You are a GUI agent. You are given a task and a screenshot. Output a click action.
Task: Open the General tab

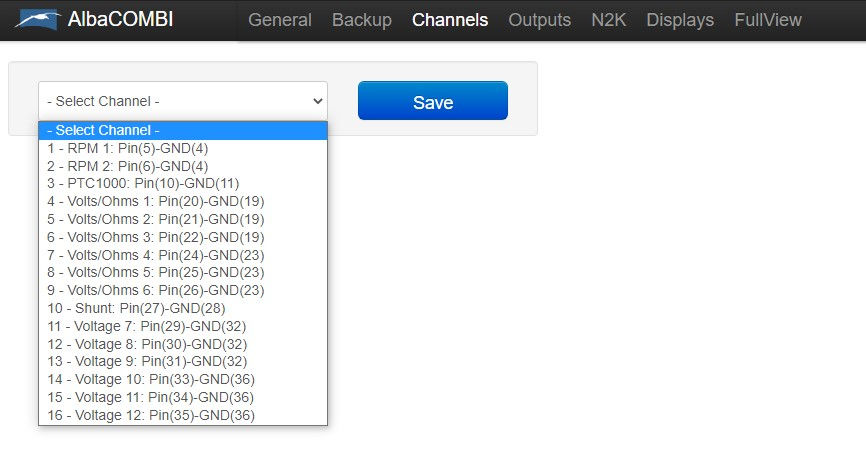[279, 20]
